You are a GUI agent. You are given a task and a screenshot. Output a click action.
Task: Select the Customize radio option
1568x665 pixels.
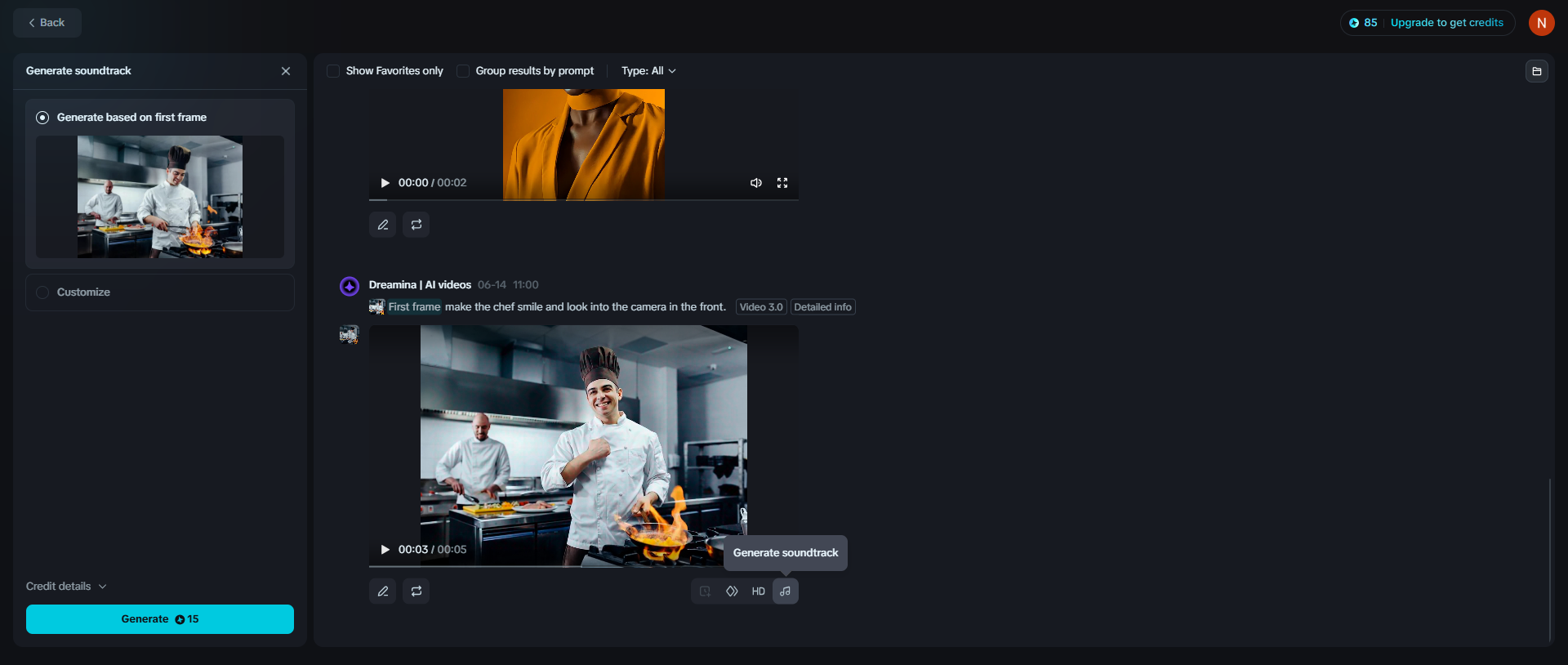pyautogui.click(x=42, y=292)
